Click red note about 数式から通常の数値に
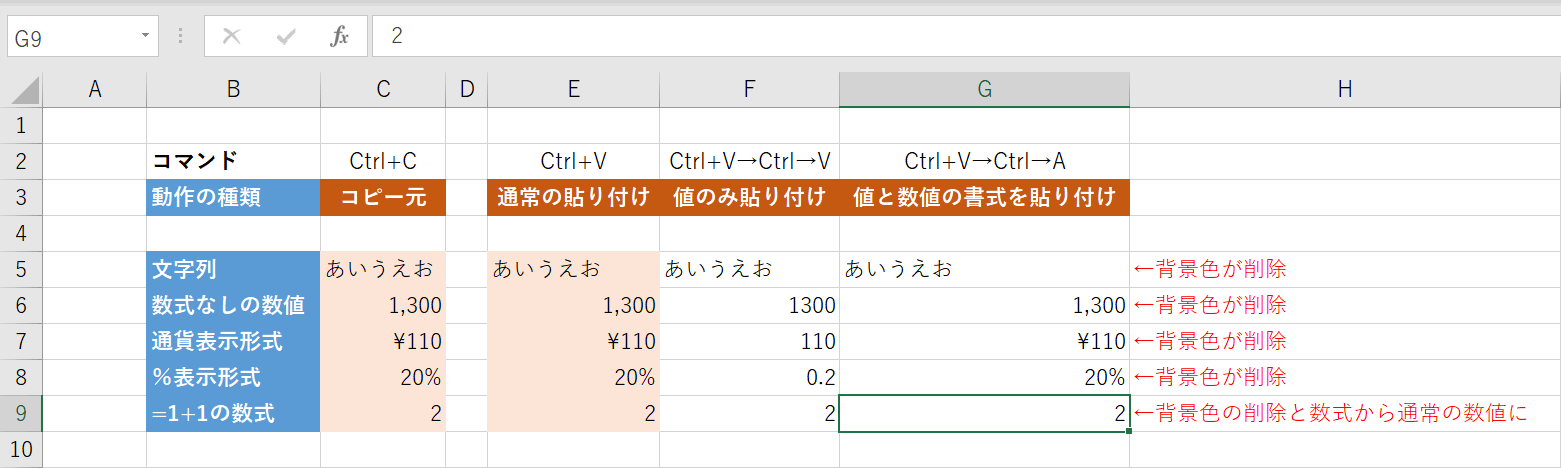The width and height of the screenshot is (1561, 468). coord(1331,413)
